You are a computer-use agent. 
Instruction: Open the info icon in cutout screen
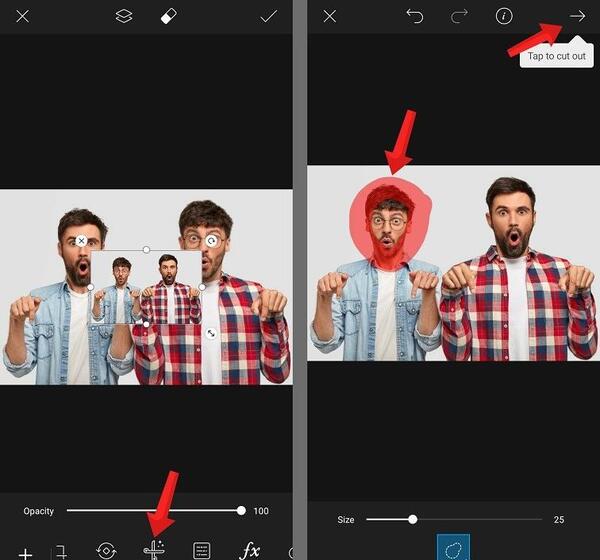[504, 16]
